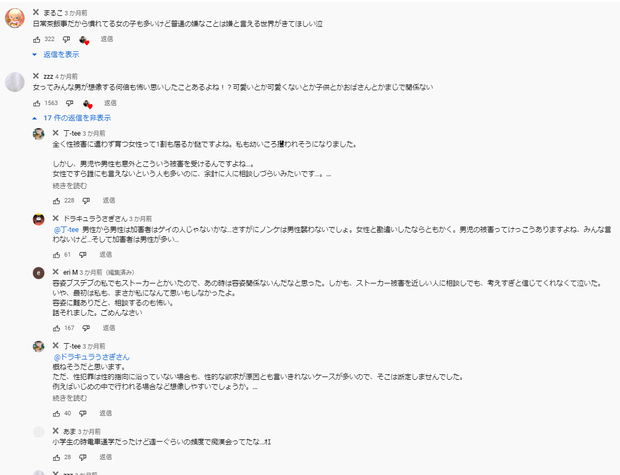The height and width of the screenshot is (475, 620).
Task: Click the X icon beside eri M username
Action: pos(56,272)
